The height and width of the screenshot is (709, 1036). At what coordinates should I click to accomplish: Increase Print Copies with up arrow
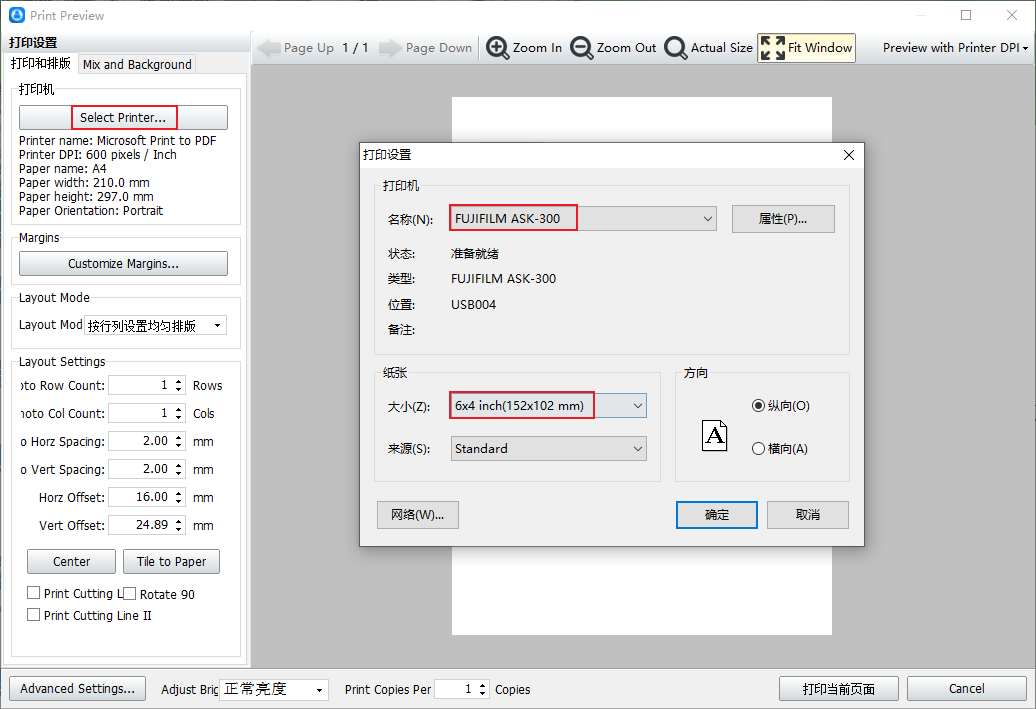click(x=483, y=685)
